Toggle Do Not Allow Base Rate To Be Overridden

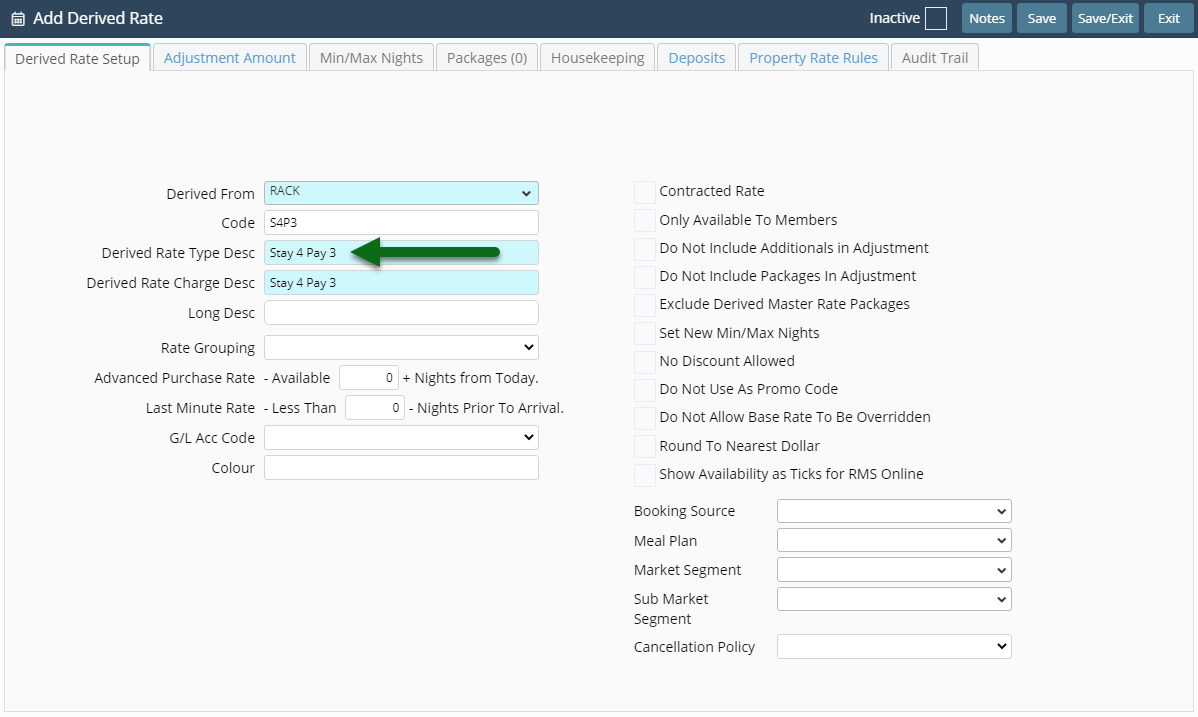[645, 418]
